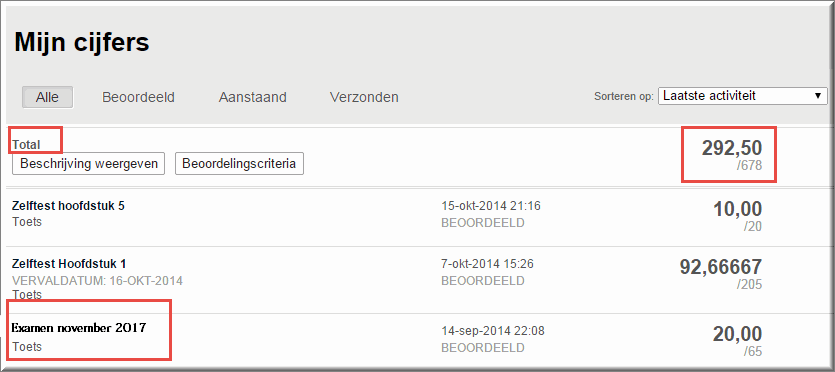Switch to the Beoordeeld tab

(x=138, y=97)
